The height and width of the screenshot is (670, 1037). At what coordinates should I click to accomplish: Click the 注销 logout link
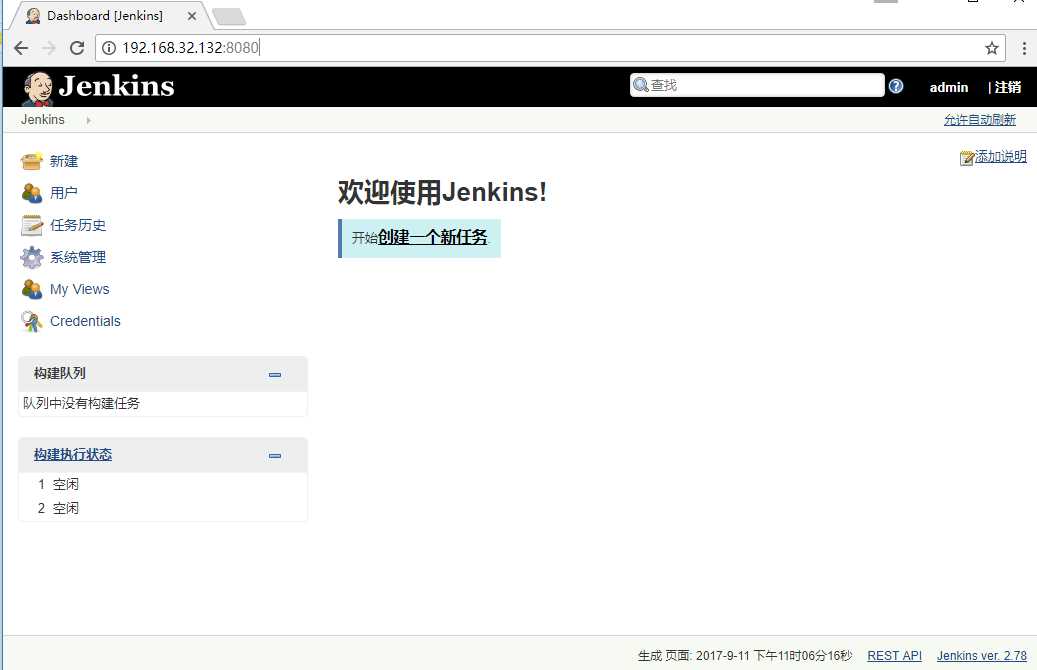click(1008, 87)
